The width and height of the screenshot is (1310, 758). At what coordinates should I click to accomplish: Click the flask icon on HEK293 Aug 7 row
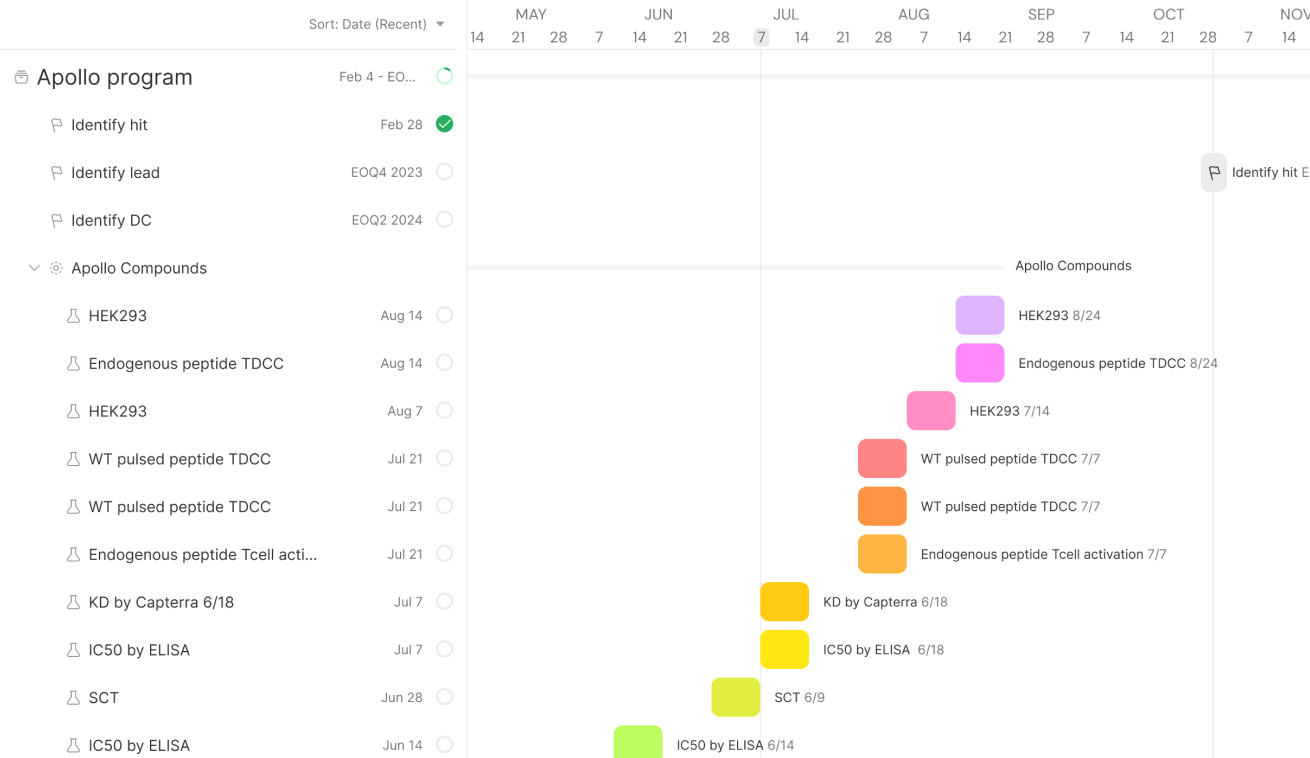click(x=73, y=411)
